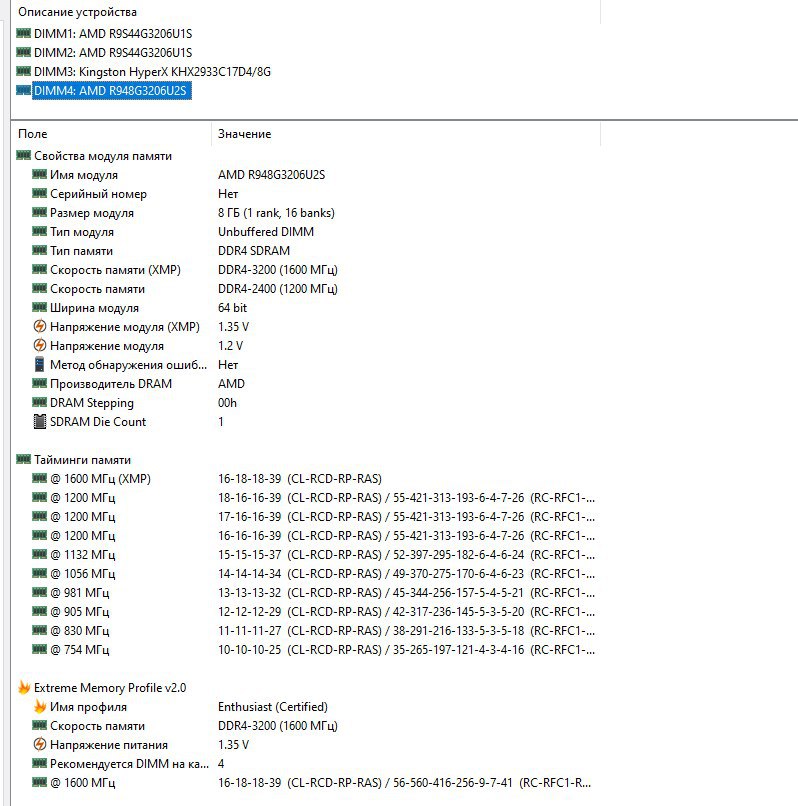
Task: Click the 'Свойства модуля памяти' group label
Action: click(103, 156)
